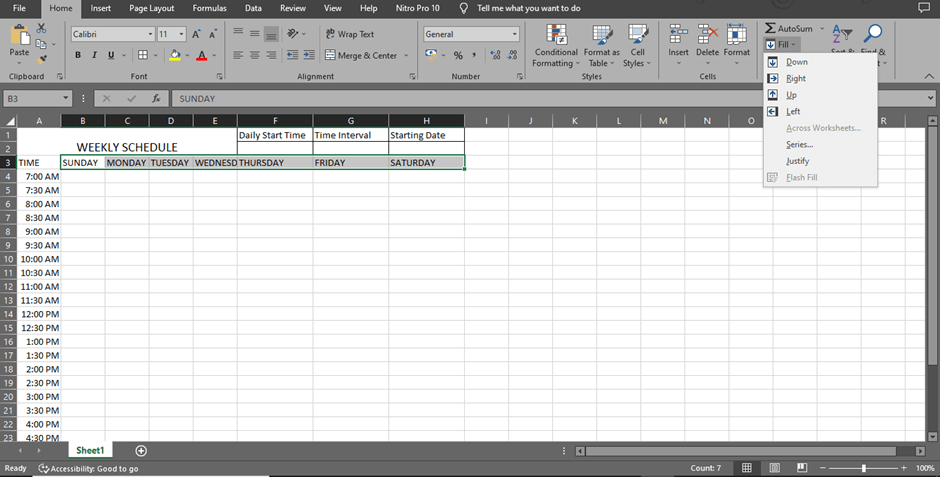Switch to the Insert tab
This screenshot has height=477, width=940.
point(100,8)
